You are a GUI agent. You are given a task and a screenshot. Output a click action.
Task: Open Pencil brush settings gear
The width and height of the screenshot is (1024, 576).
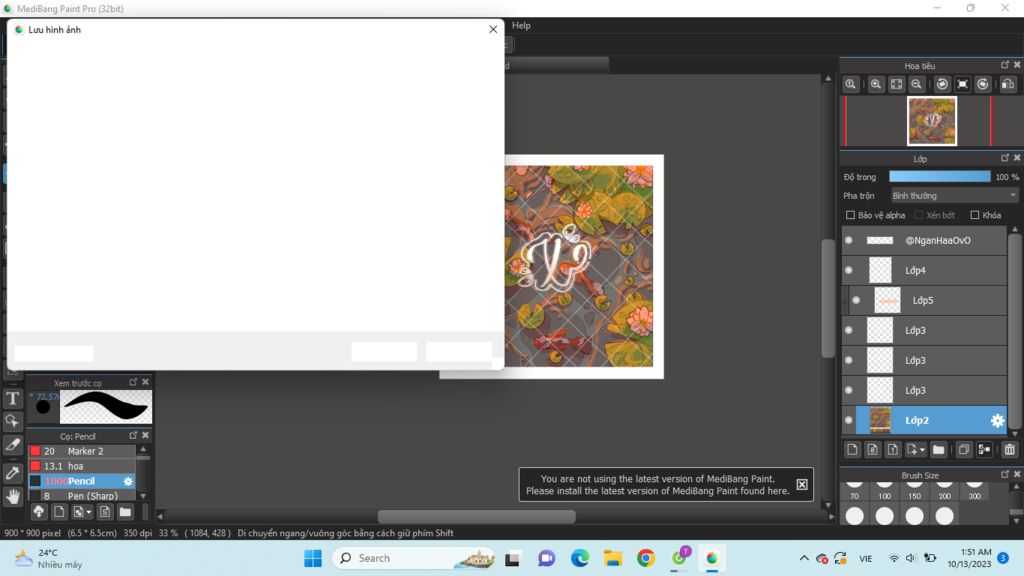(x=128, y=481)
